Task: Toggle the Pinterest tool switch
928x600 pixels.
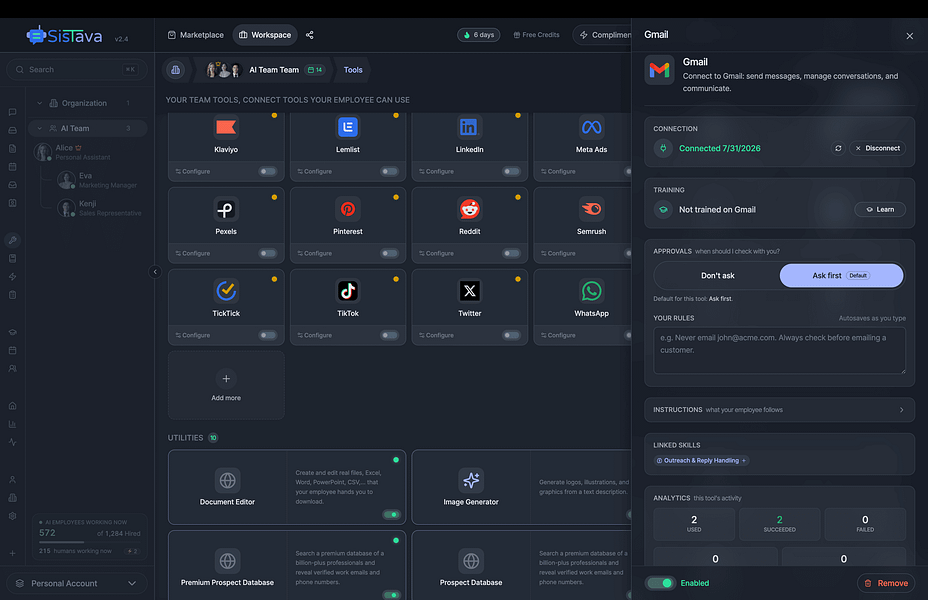Action: (x=389, y=253)
